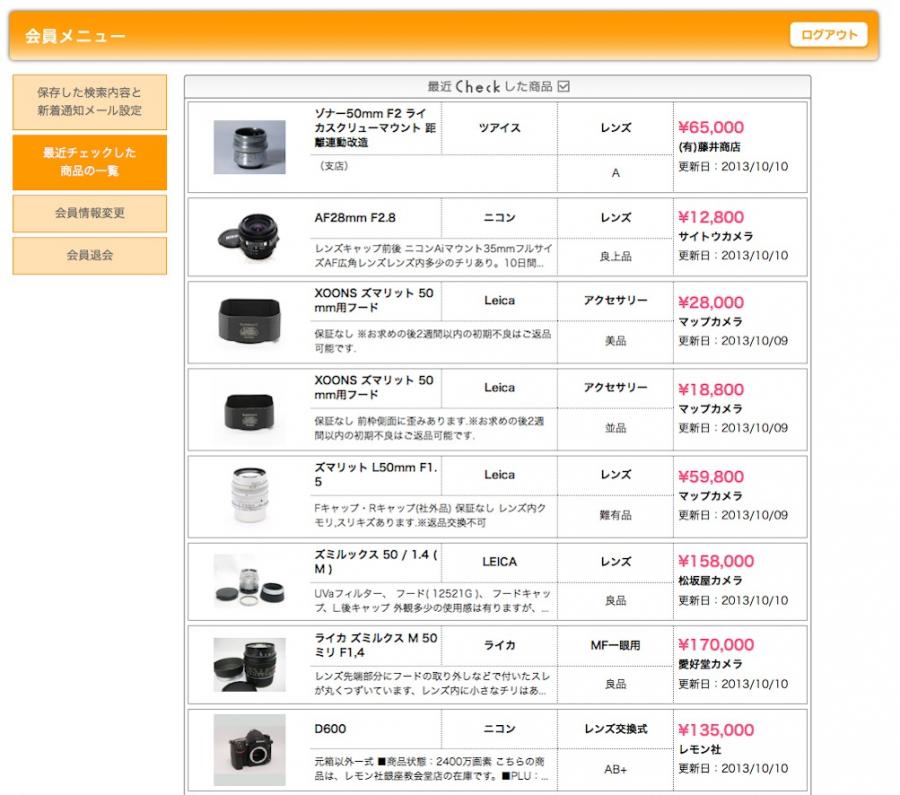Click the ズミルックス 50 / 1.4 (M) title
This screenshot has width=900, height=795.
point(375,561)
